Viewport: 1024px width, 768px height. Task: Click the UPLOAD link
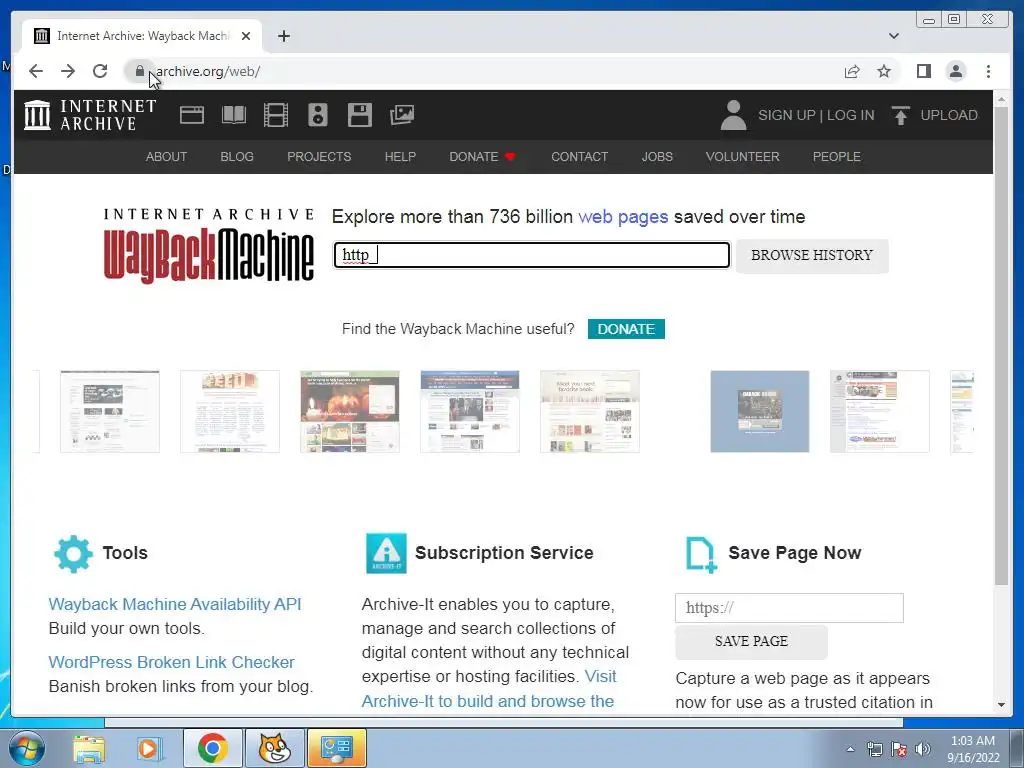coord(949,115)
